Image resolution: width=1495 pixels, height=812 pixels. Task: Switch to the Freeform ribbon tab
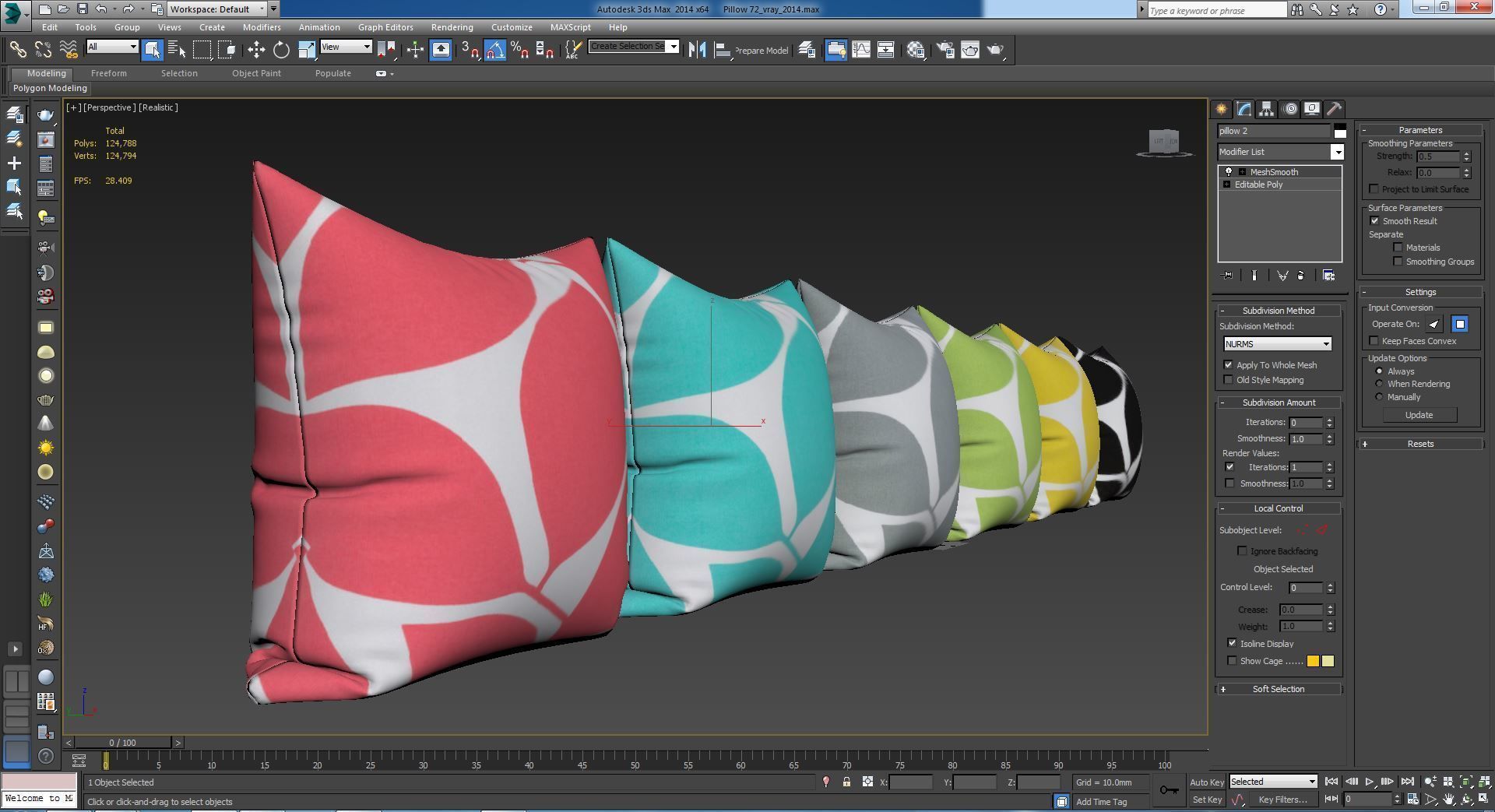108,73
